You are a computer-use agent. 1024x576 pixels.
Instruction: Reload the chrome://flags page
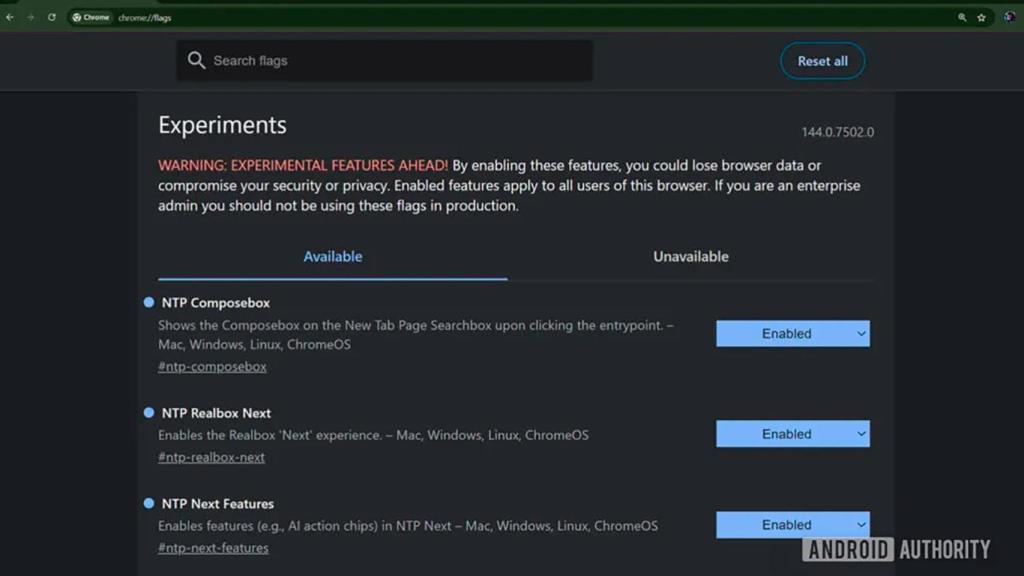[x=50, y=17]
